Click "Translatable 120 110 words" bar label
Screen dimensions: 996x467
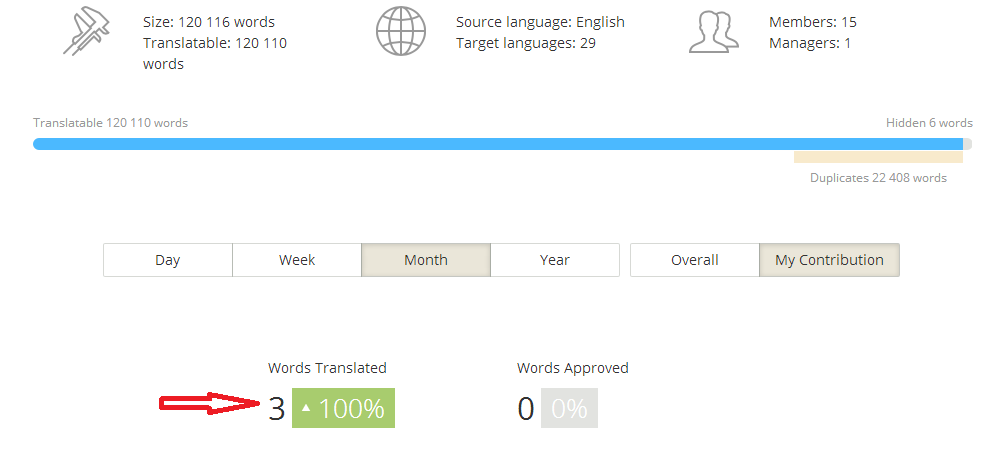point(111,123)
